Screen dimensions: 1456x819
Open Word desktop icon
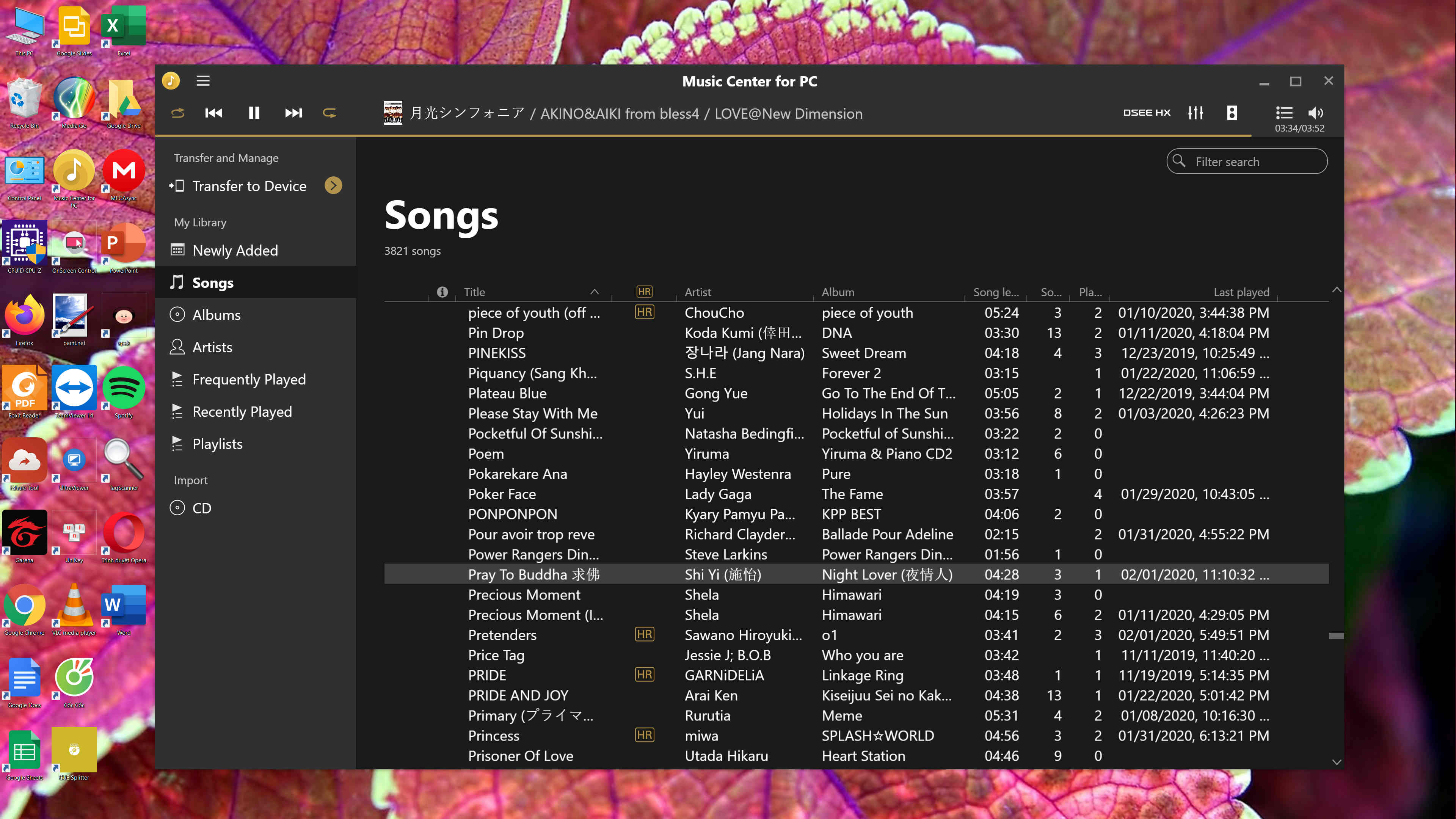(124, 610)
